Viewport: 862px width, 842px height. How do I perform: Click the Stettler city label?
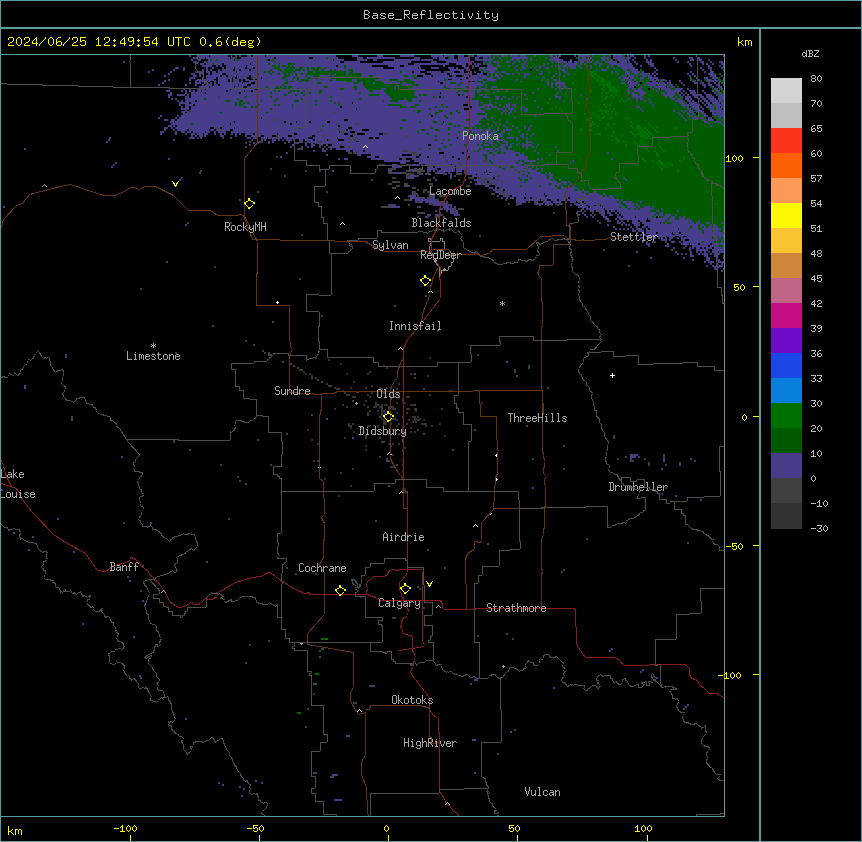[634, 237]
